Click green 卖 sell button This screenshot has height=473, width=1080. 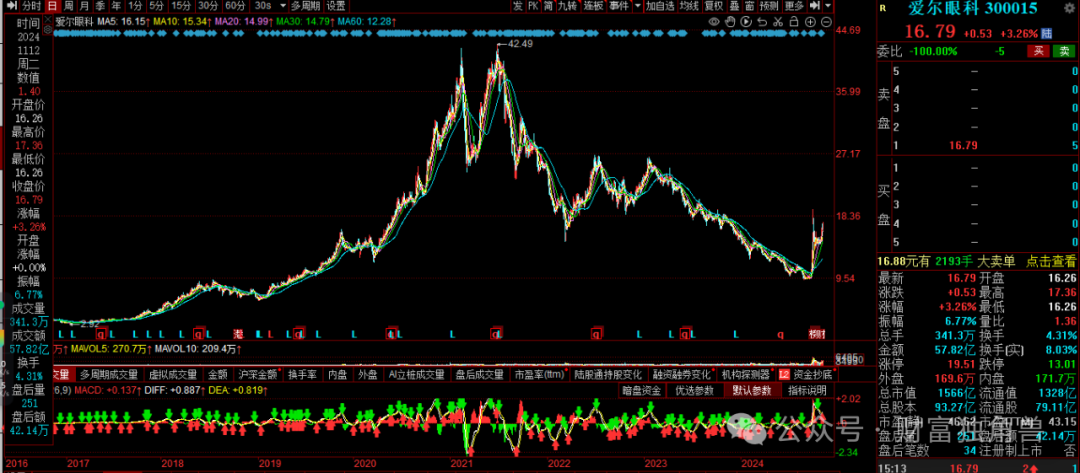click(x=1064, y=51)
